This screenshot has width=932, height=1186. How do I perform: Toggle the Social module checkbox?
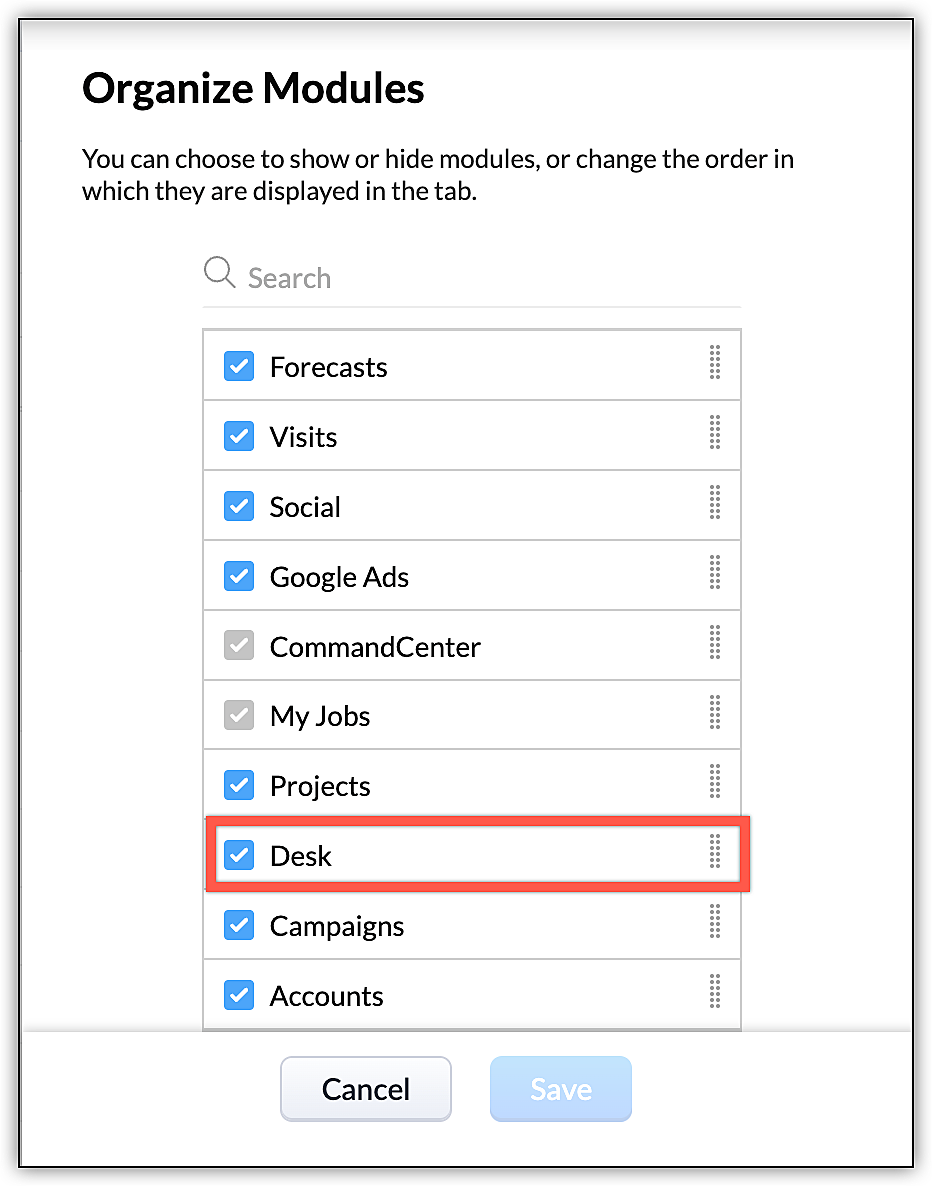(x=238, y=507)
